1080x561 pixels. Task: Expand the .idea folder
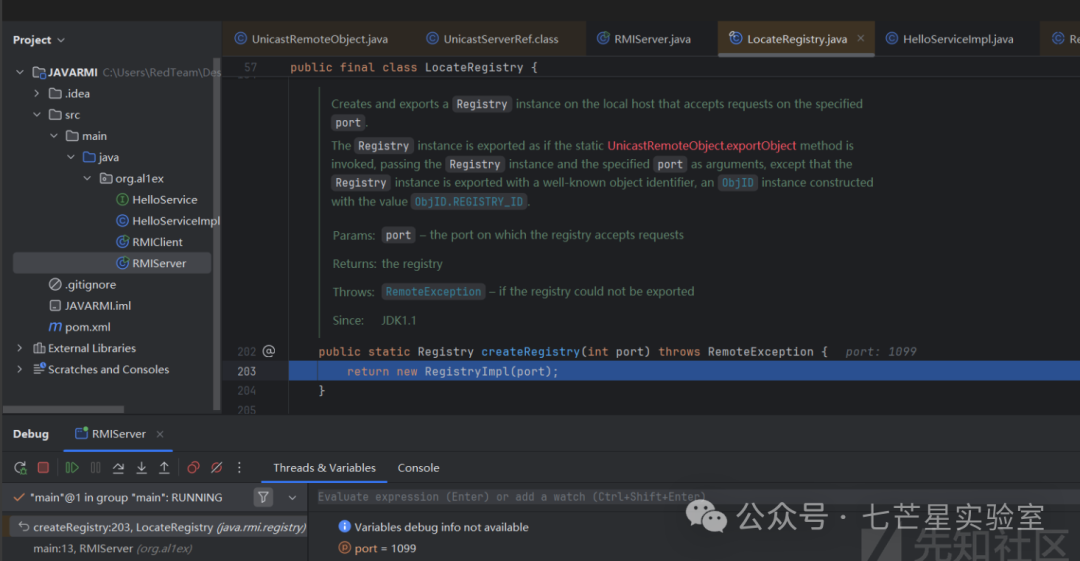[37, 93]
